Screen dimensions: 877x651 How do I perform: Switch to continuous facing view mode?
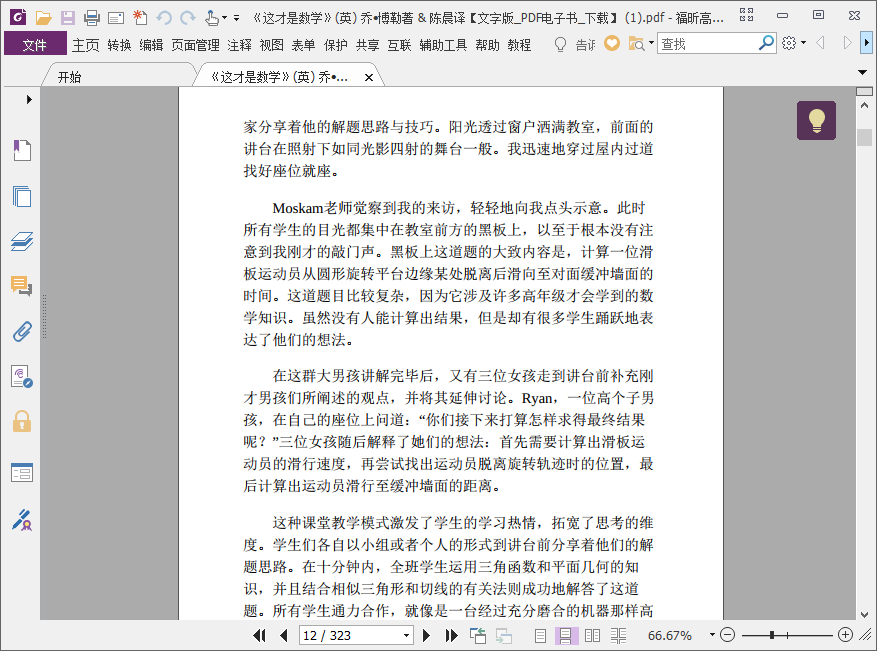tap(618, 635)
